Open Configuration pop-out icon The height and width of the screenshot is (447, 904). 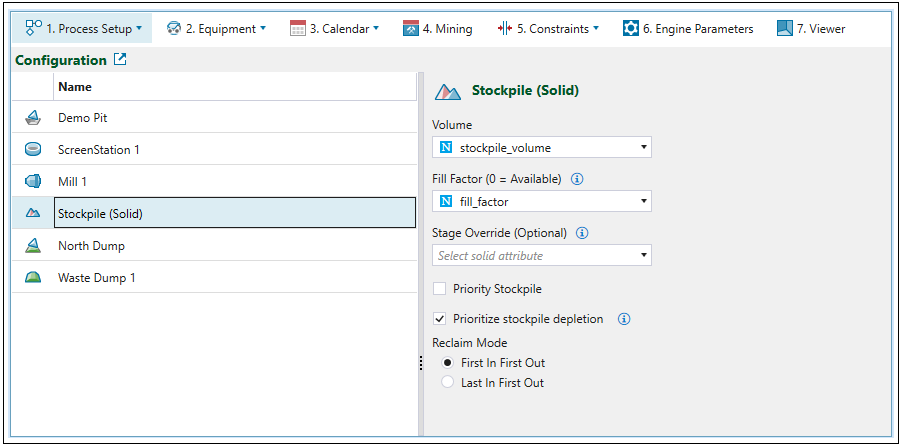[121, 60]
